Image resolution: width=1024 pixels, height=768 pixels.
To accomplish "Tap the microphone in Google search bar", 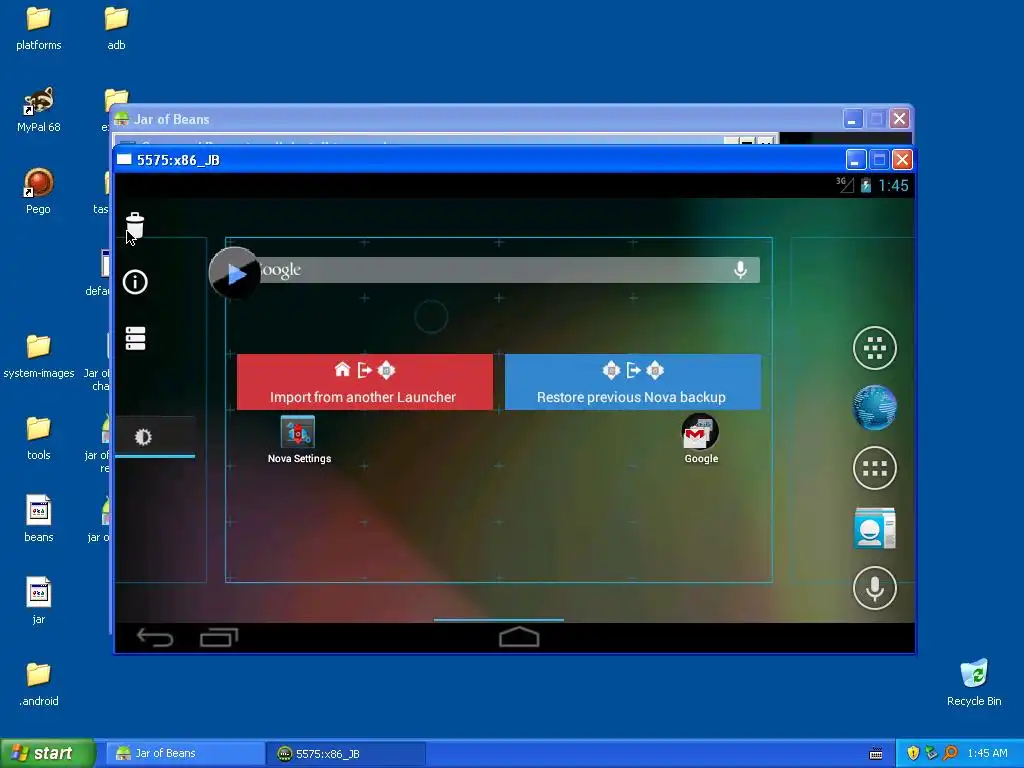I will (x=740, y=270).
